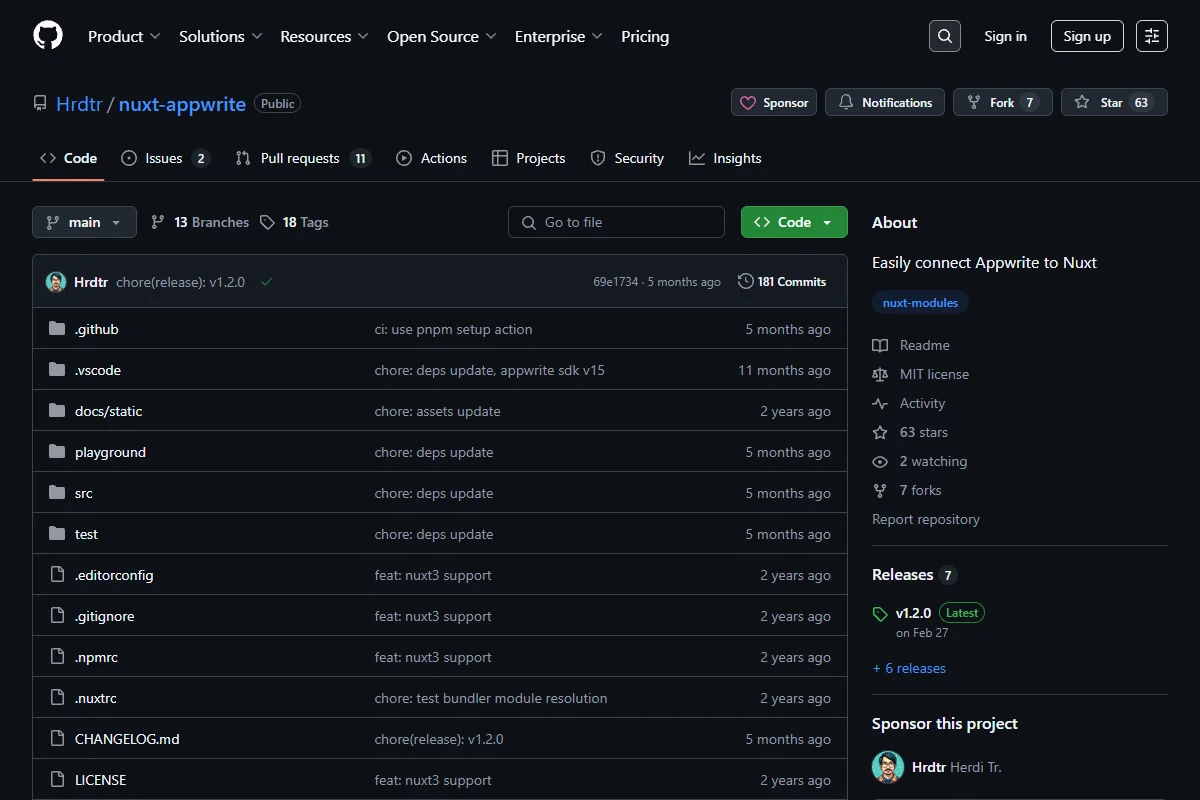Click the latest release tag icon
The height and width of the screenshot is (800, 1200).
[x=880, y=613]
